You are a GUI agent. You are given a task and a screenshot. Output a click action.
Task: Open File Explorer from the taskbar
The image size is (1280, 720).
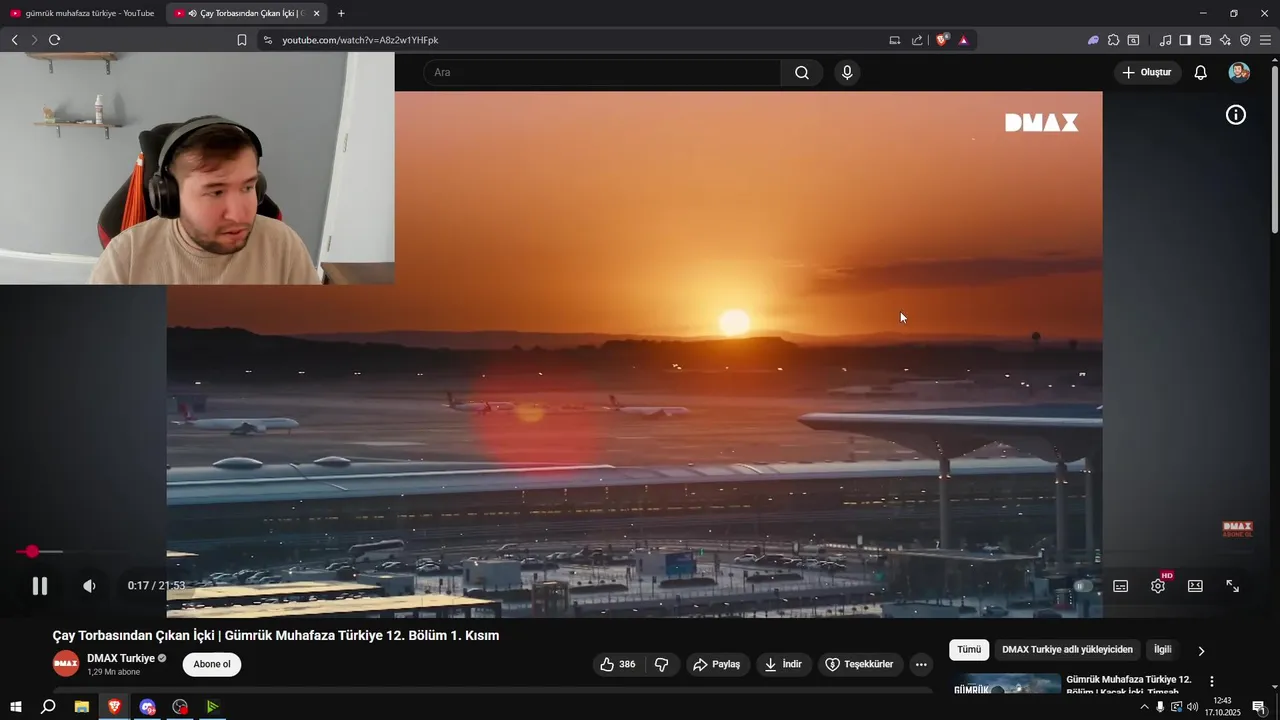tap(82, 707)
